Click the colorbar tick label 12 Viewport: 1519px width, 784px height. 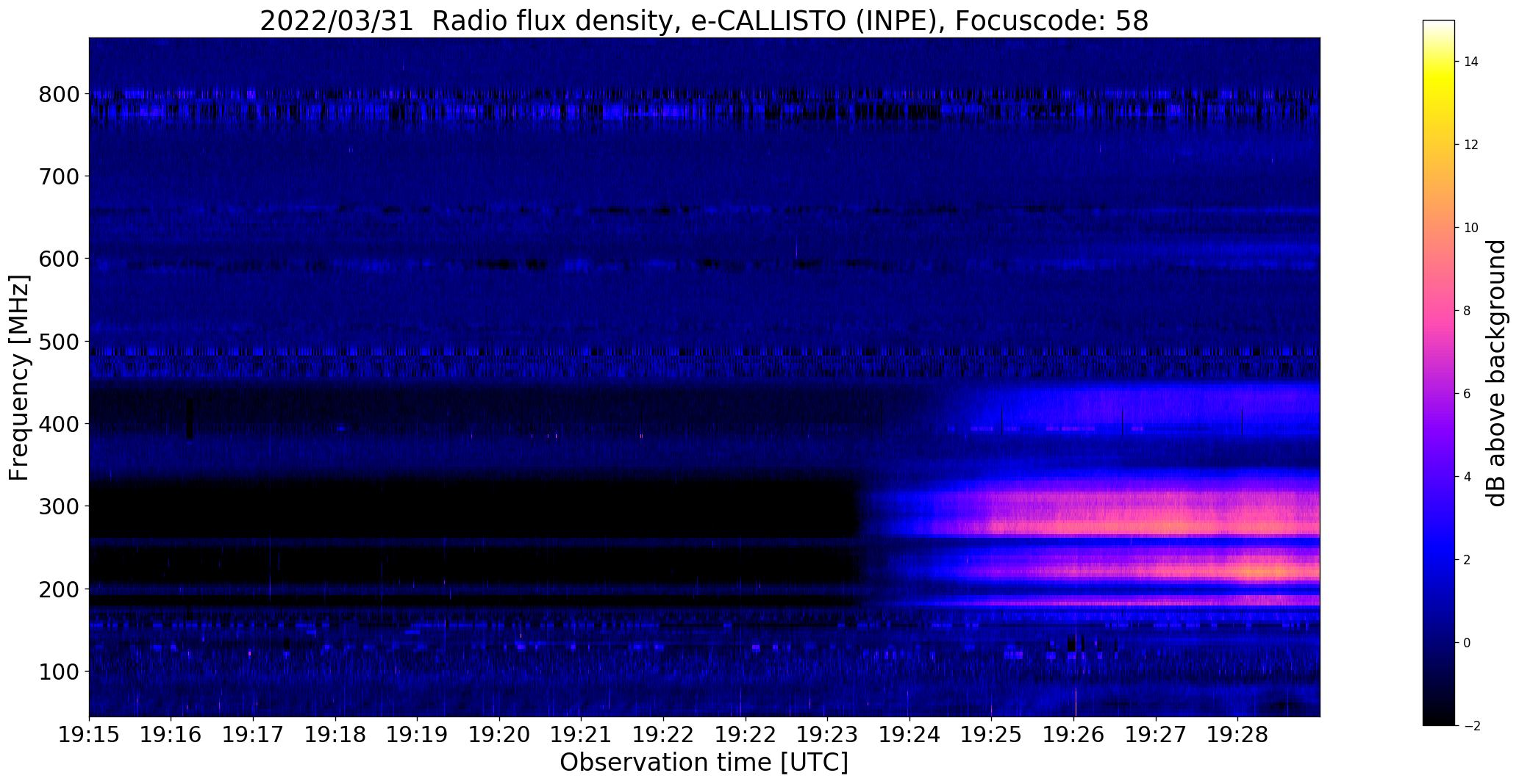tap(1471, 145)
